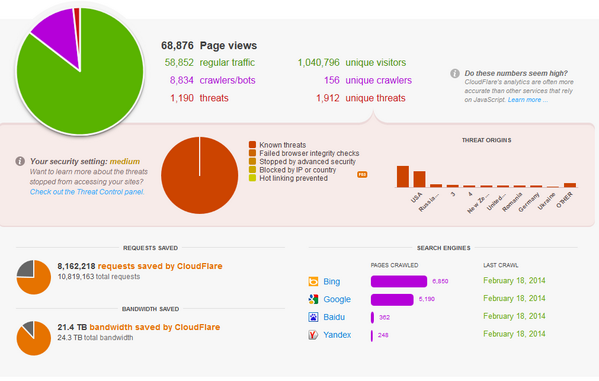Click the Bing logo icon
599x381 pixels.
coord(313,282)
